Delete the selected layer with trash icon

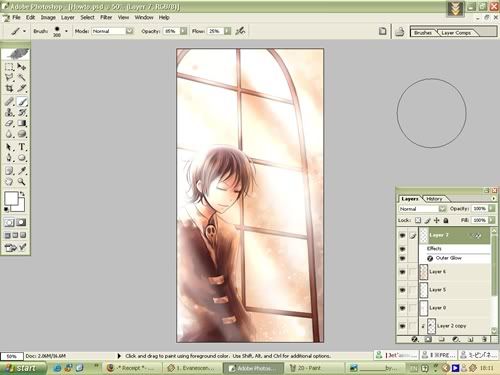coord(484,339)
